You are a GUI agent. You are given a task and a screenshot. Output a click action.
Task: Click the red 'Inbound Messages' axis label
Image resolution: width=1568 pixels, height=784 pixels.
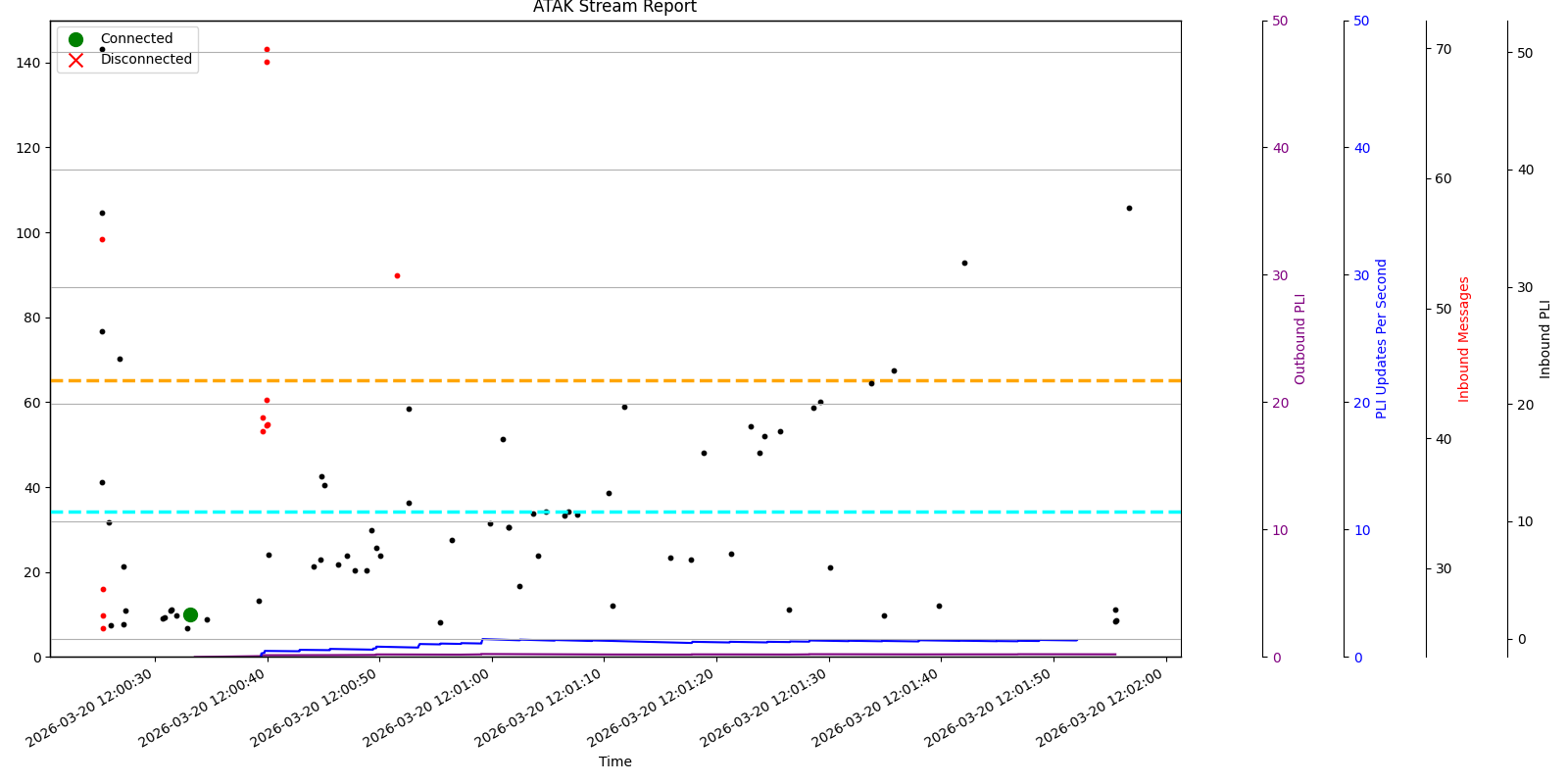click(x=1464, y=338)
